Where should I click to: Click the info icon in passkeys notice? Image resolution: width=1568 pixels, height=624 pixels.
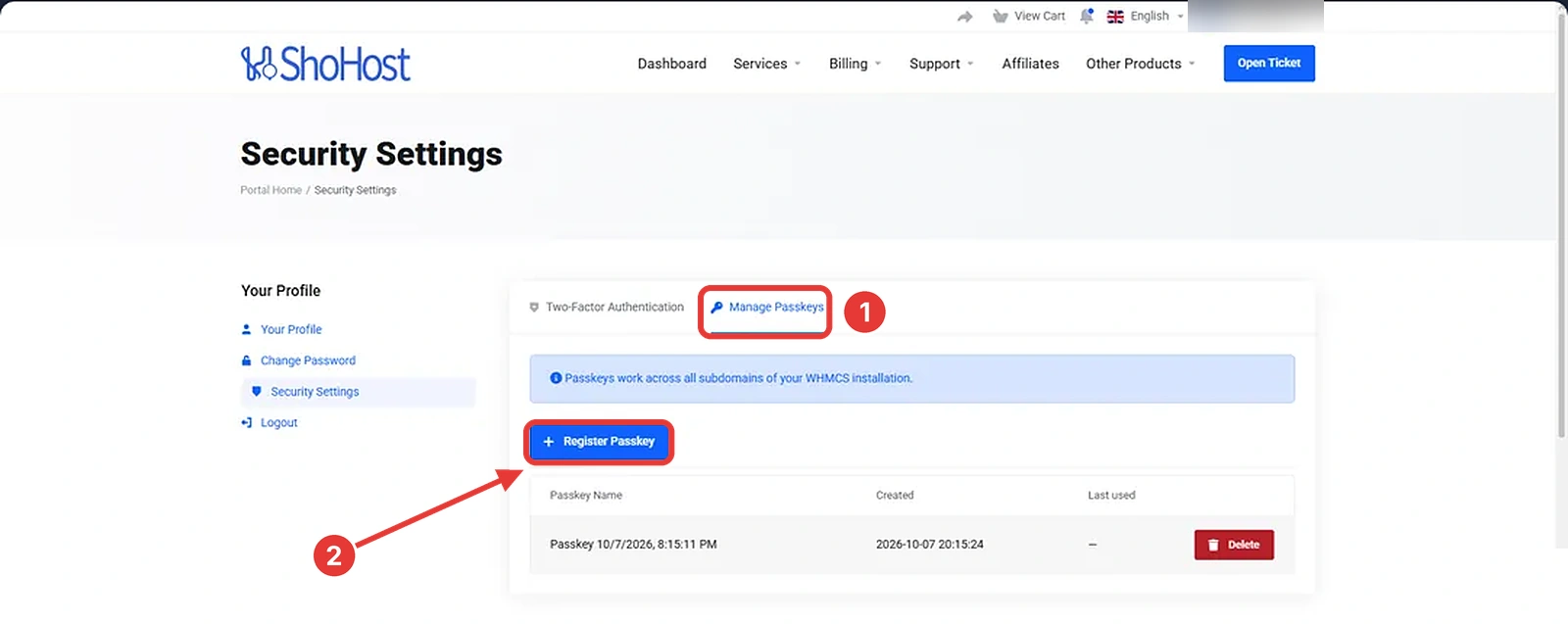[556, 378]
